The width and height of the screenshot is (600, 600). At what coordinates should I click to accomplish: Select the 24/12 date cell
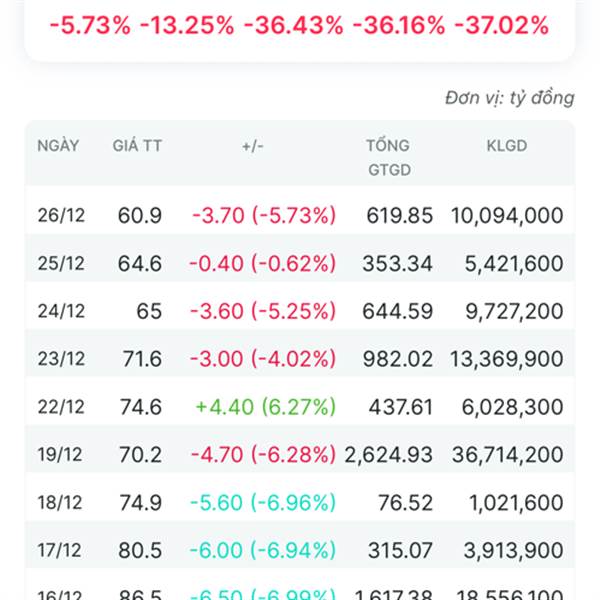pyautogui.click(x=61, y=311)
